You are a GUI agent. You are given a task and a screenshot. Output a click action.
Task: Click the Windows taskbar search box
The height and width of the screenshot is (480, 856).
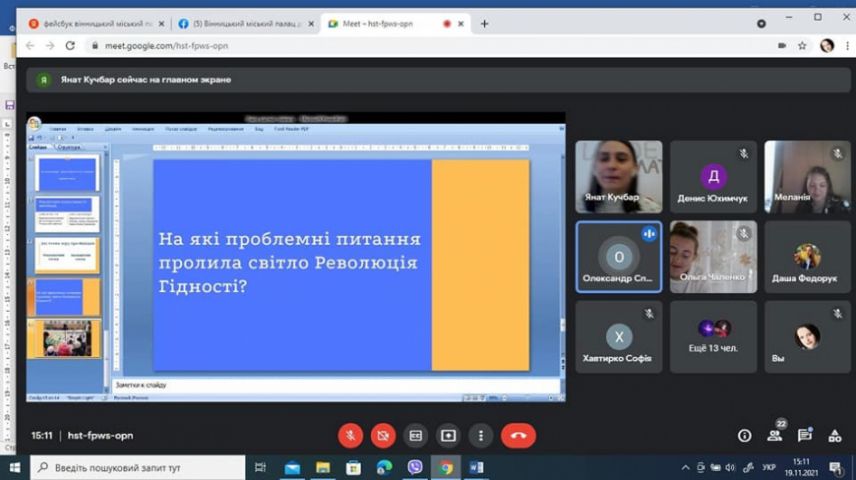coord(140,467)
